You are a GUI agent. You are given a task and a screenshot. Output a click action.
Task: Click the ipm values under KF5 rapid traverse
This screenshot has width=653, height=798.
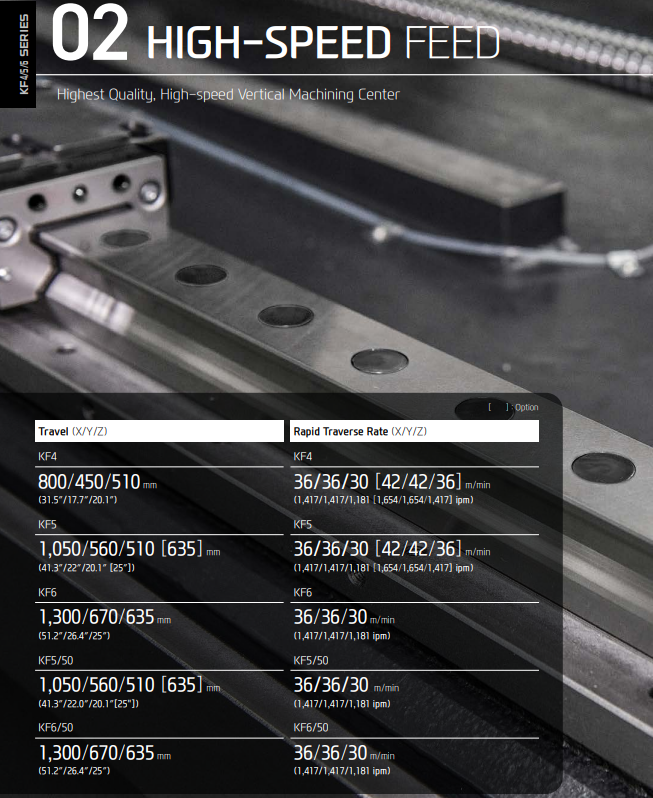click(x=383, y=568)
